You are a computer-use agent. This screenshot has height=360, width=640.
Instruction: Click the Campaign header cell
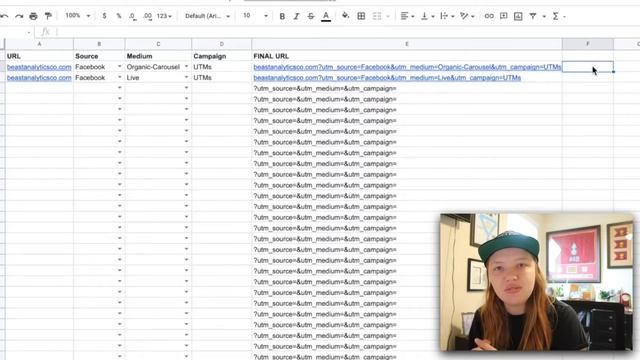tap(222, 56)
